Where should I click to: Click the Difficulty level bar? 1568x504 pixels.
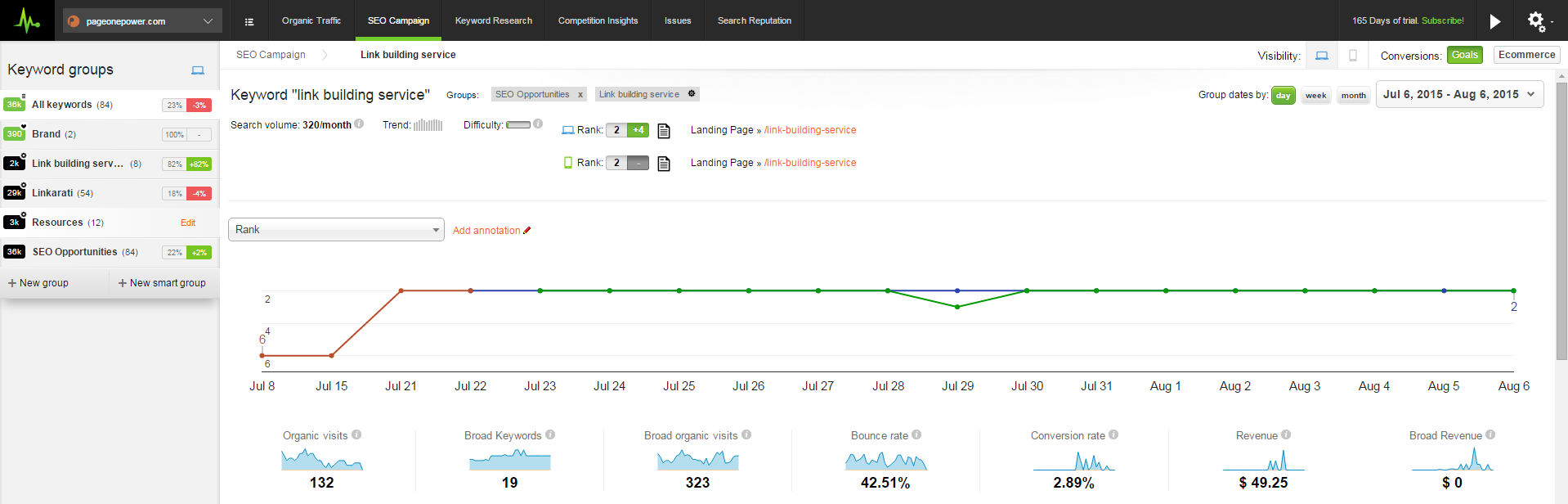[518, 125]
